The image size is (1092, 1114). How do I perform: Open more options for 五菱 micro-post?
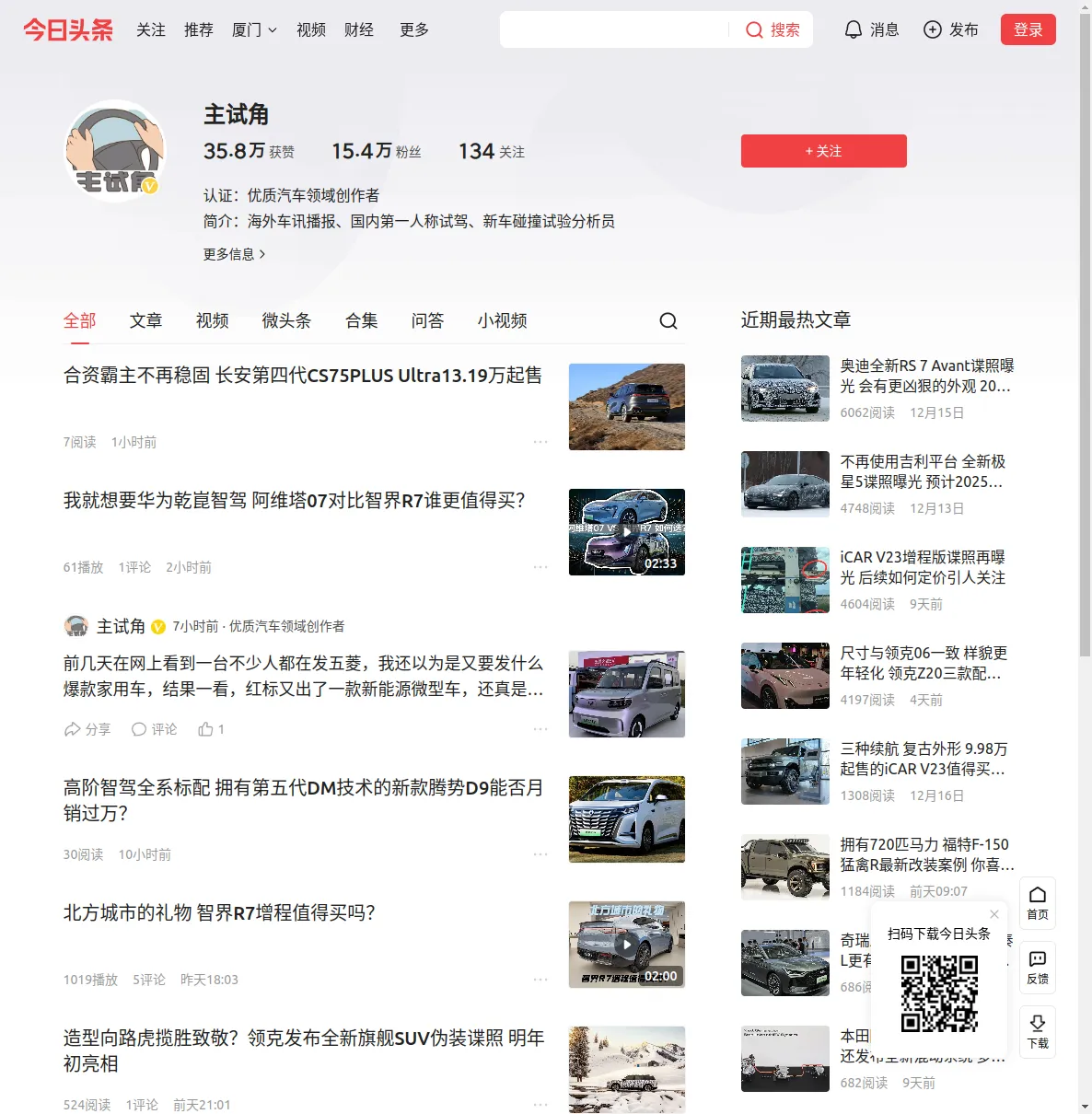(x=540, y=729)
